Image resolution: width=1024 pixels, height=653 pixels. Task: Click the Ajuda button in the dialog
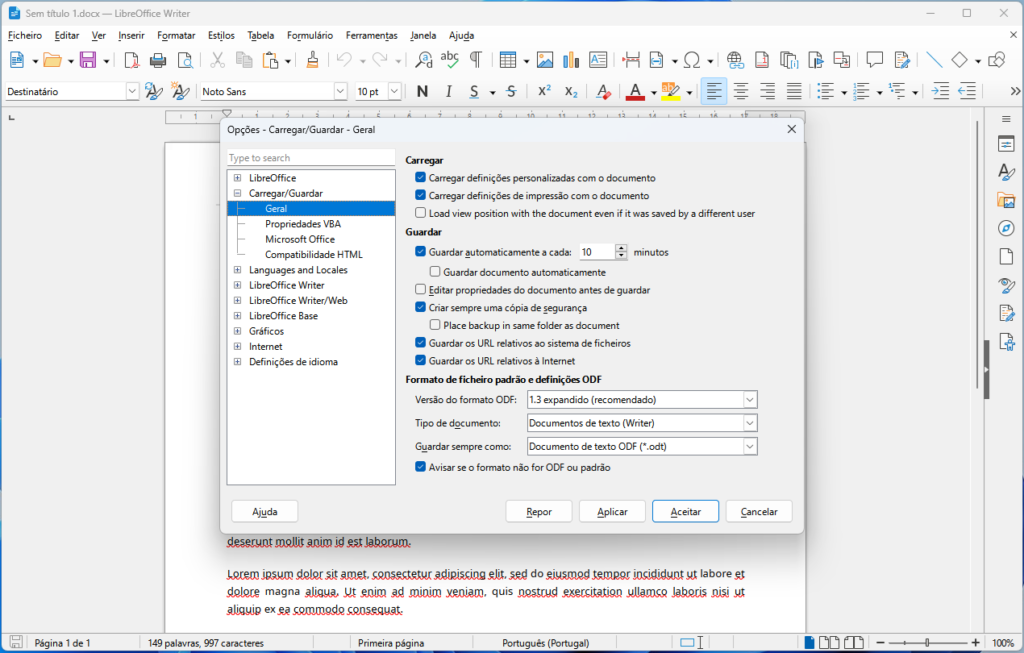tap(264, 511)
